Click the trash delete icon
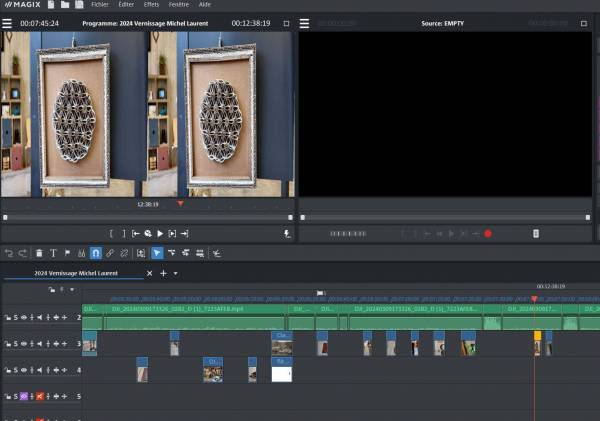 (x=39, y=253)
